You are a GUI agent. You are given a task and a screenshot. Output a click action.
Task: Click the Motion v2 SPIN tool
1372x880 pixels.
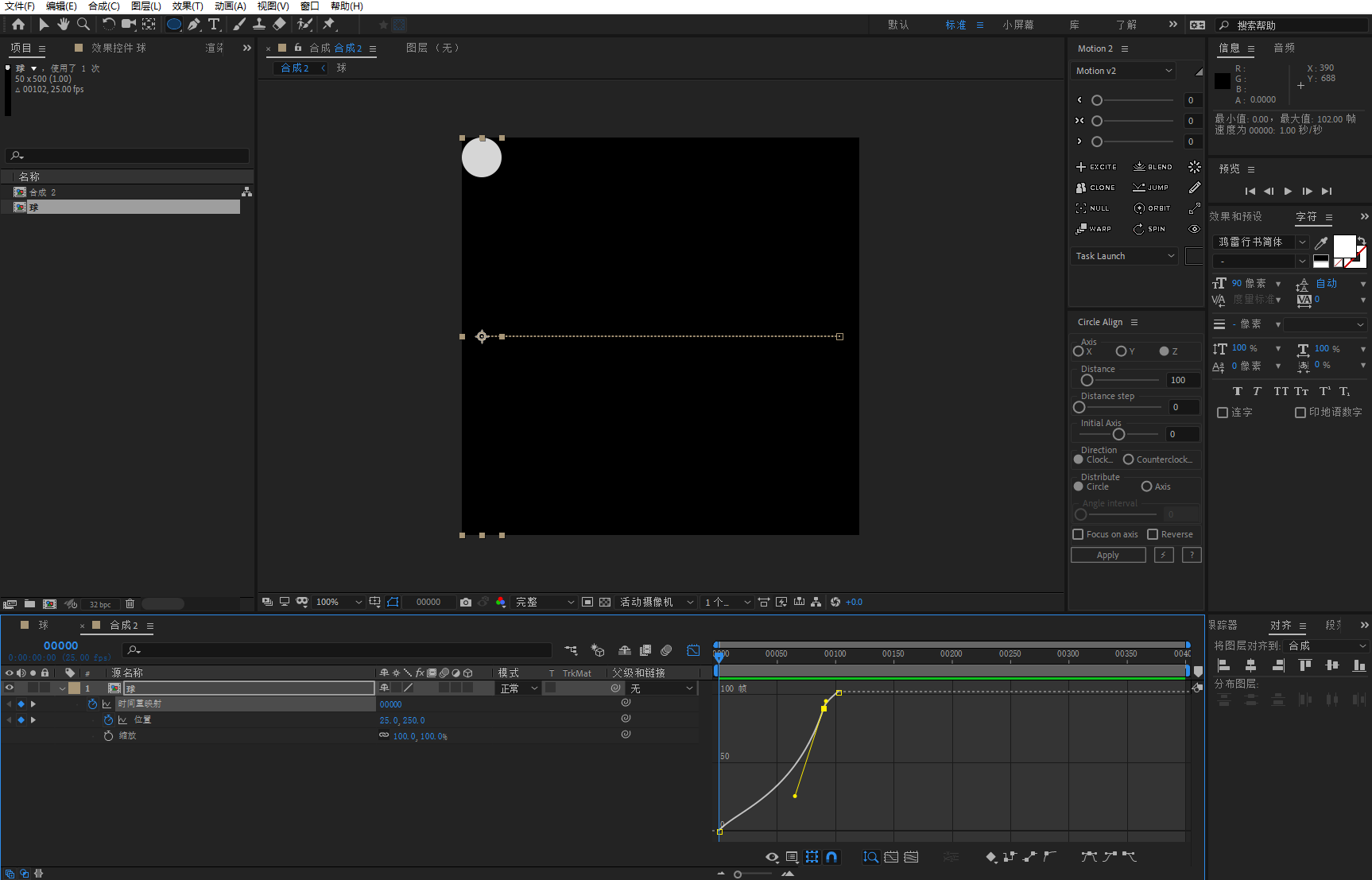(1149, 229)
